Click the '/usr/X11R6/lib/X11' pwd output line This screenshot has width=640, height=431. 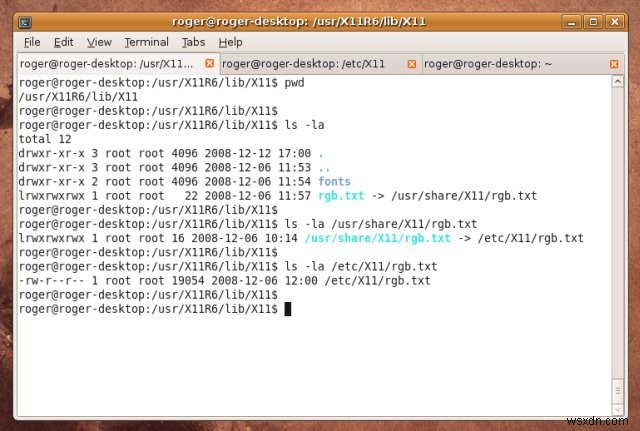coord(78,97)
